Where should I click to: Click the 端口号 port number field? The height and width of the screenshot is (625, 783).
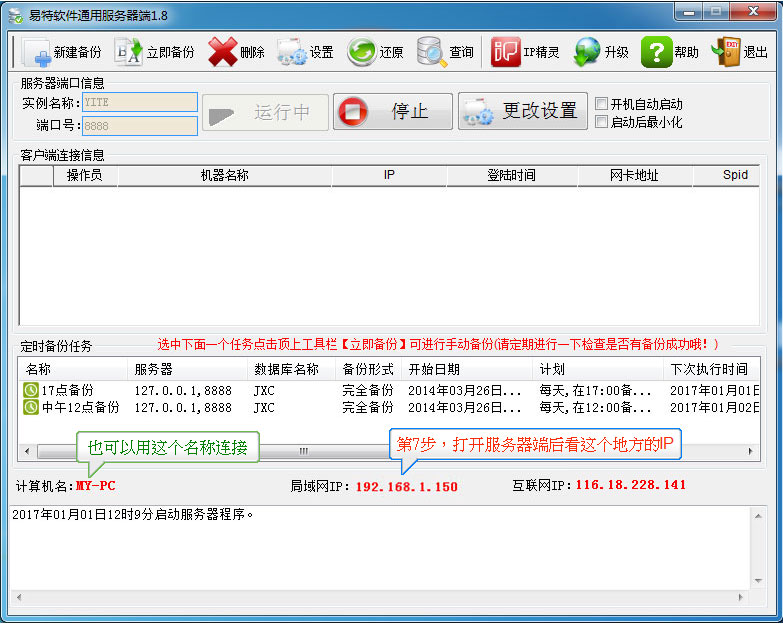(140, 127)
